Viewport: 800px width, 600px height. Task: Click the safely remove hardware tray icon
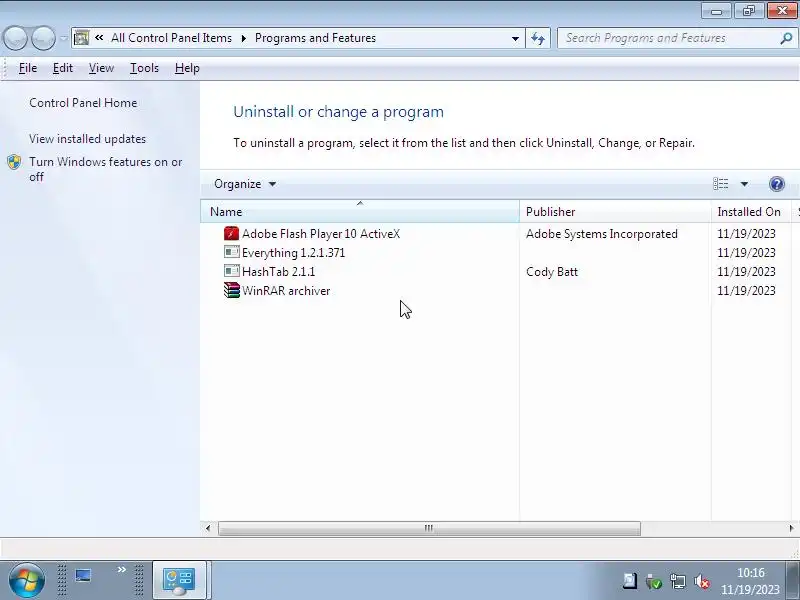654,581
